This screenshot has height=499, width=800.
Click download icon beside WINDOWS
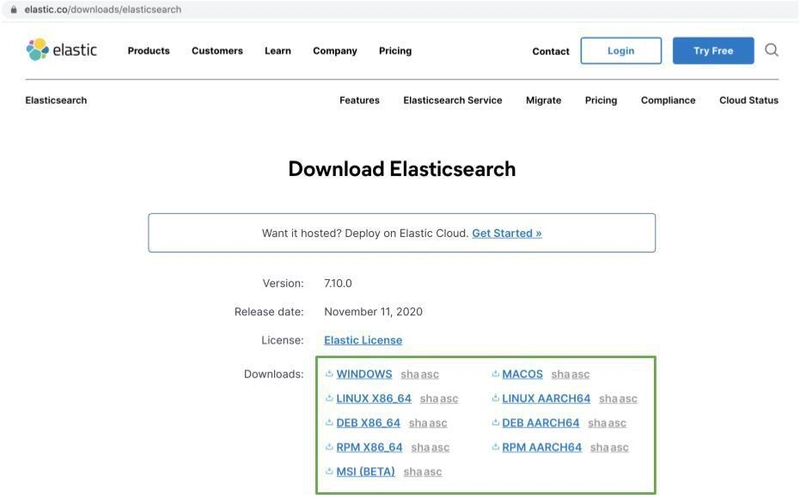(x=329, y=373)
